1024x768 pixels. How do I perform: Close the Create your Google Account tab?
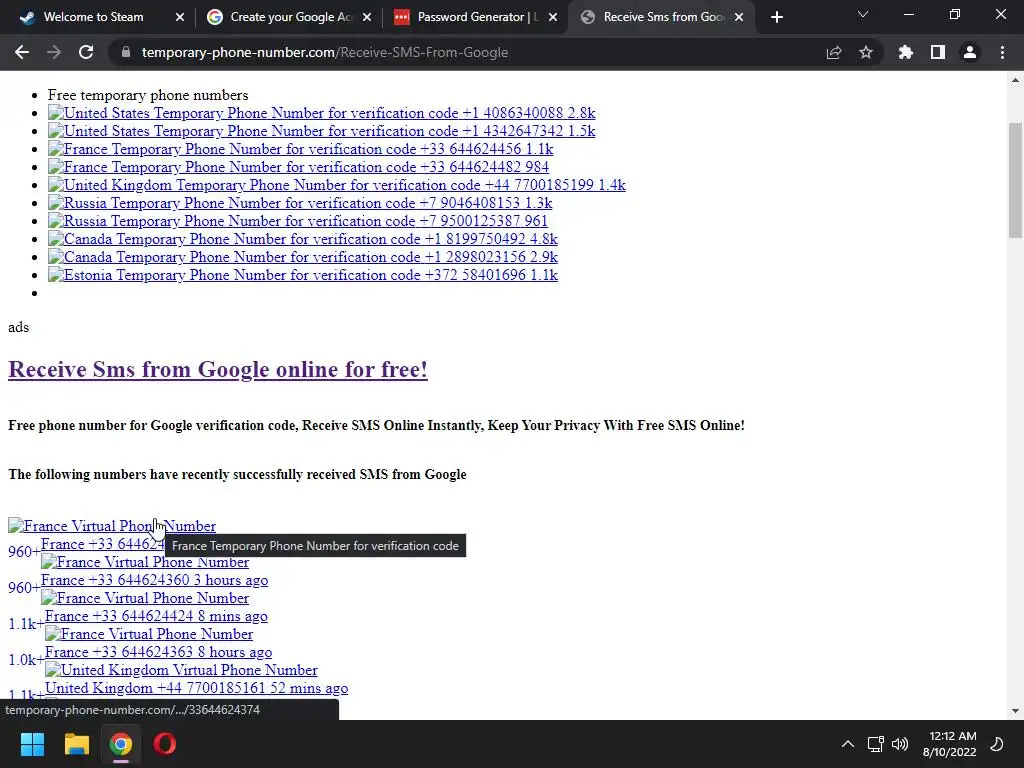point(367,17)
